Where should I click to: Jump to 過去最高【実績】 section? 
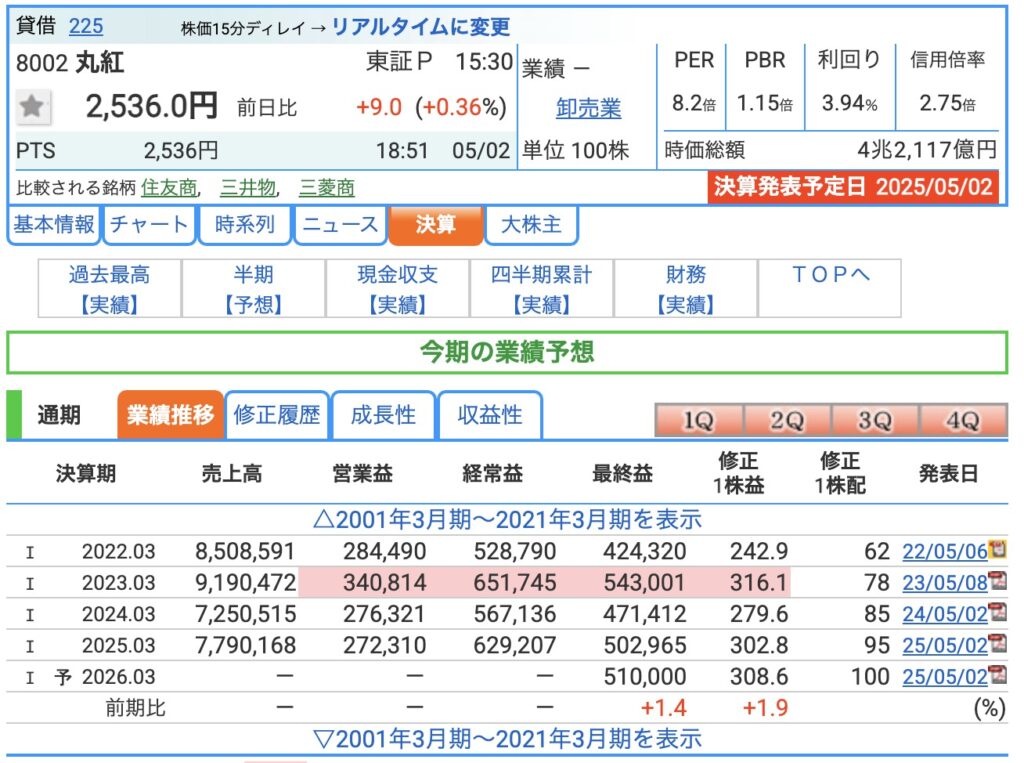(x=110, y=289)
